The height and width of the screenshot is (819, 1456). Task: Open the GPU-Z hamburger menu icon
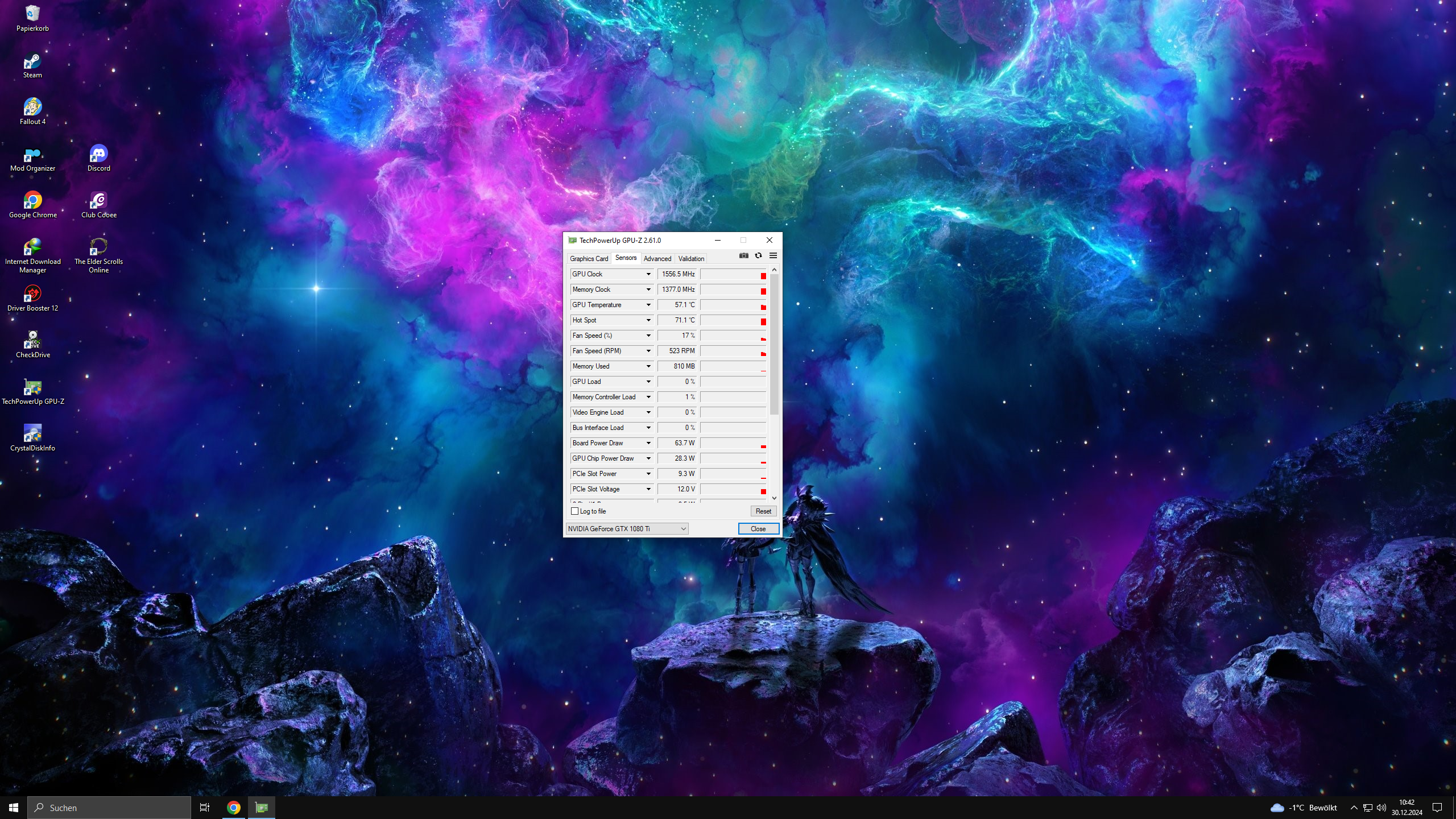click(x=773, y=255)
